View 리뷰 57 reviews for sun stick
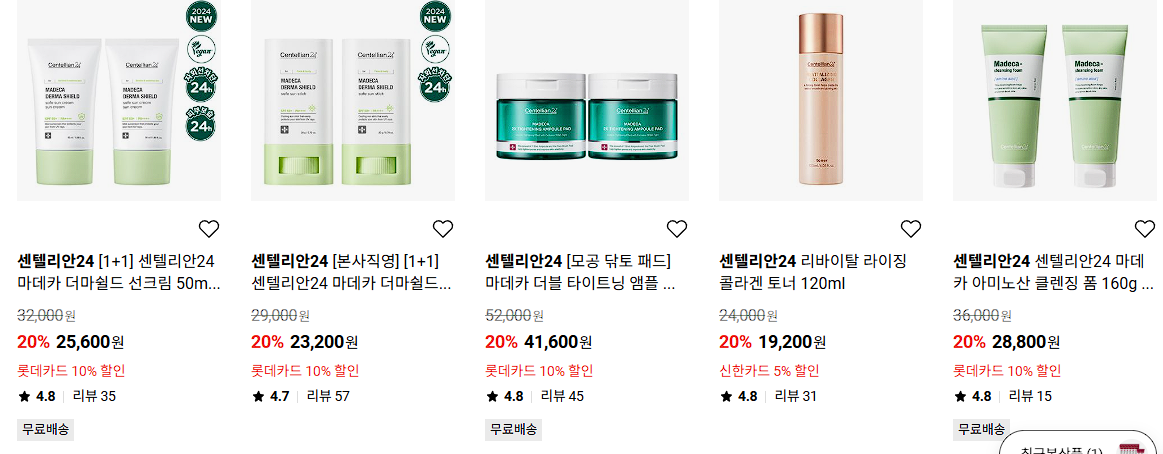1163x454 pixels. [x=328, y=396]
